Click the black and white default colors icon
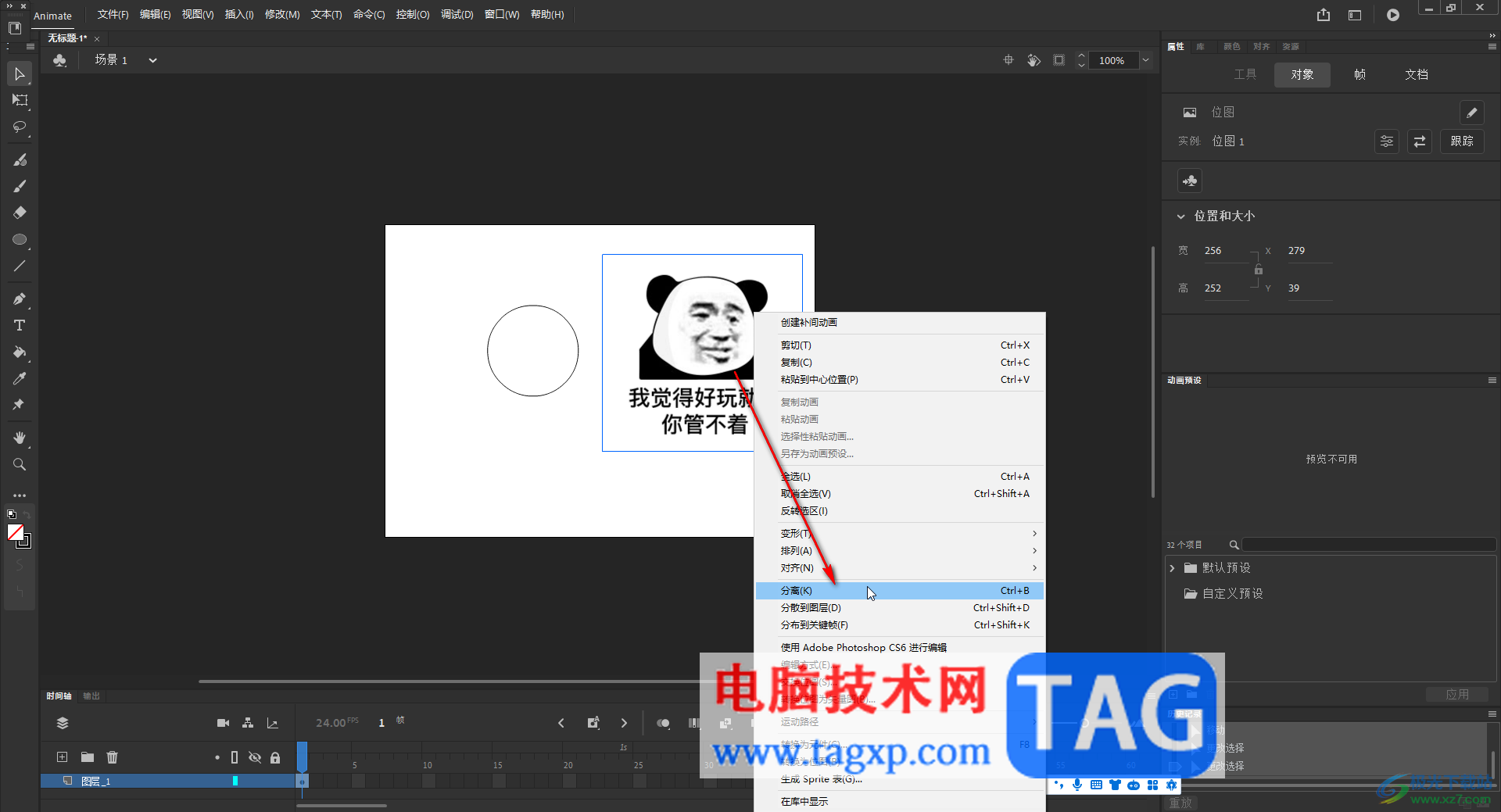1501x812 pixels. coord(11,514)
